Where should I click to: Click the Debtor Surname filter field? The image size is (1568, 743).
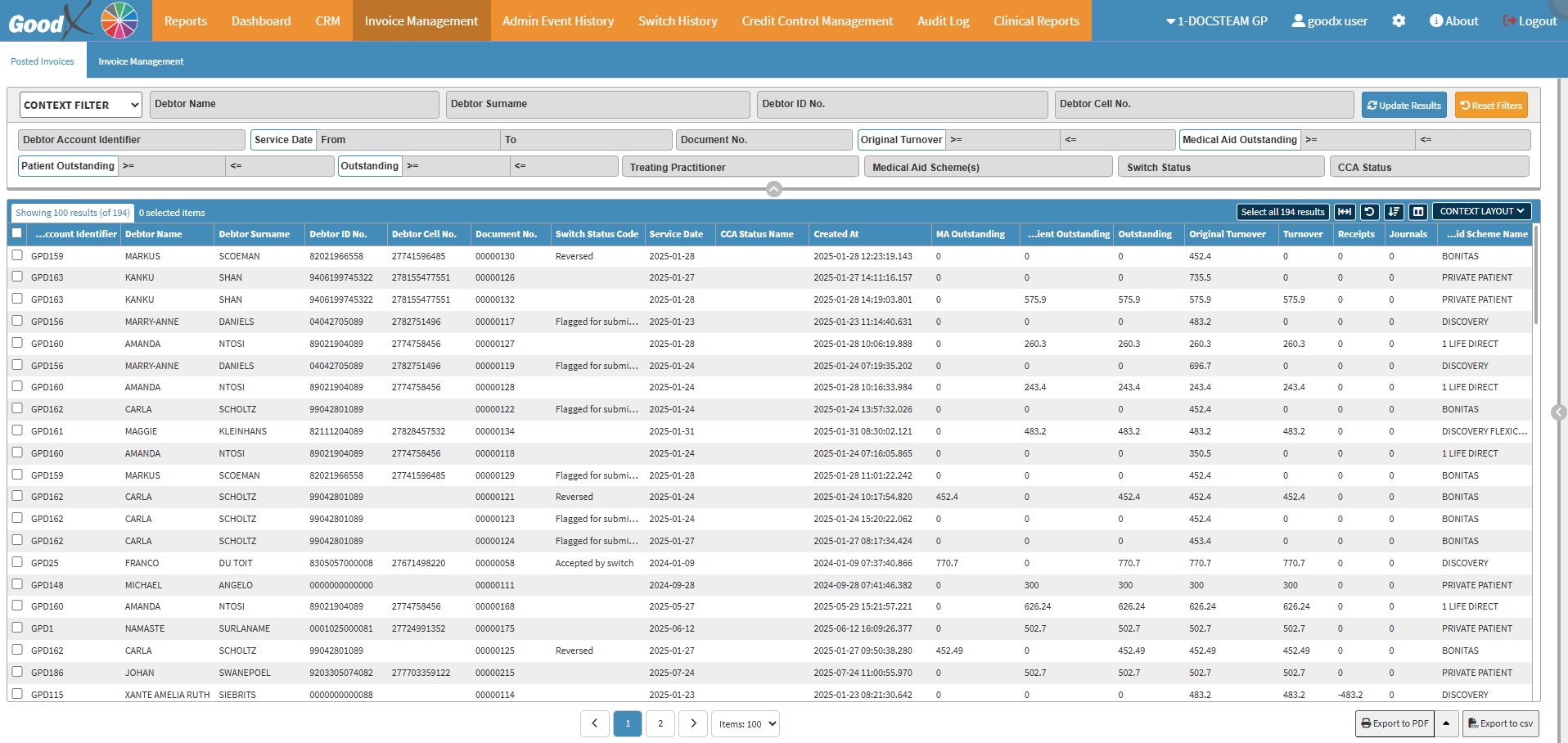pos(597,104)
